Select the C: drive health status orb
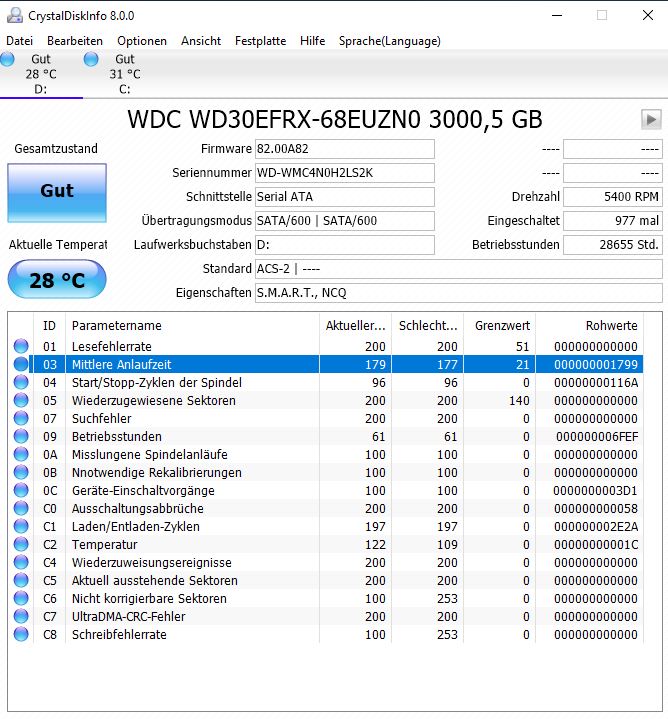Image resolution: width=668 pixels, height=719 pixels. point(91,59)
